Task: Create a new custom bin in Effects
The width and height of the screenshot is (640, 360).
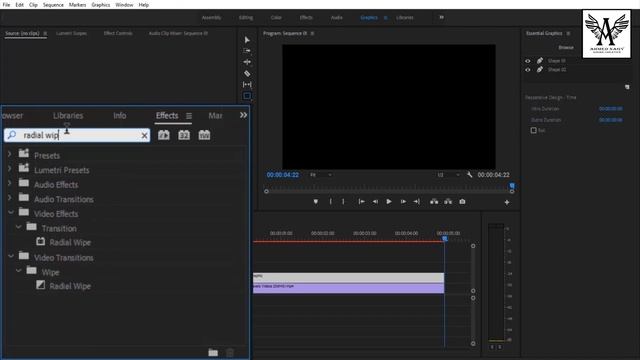Action: pyautogui.click(x=213, y=352)
